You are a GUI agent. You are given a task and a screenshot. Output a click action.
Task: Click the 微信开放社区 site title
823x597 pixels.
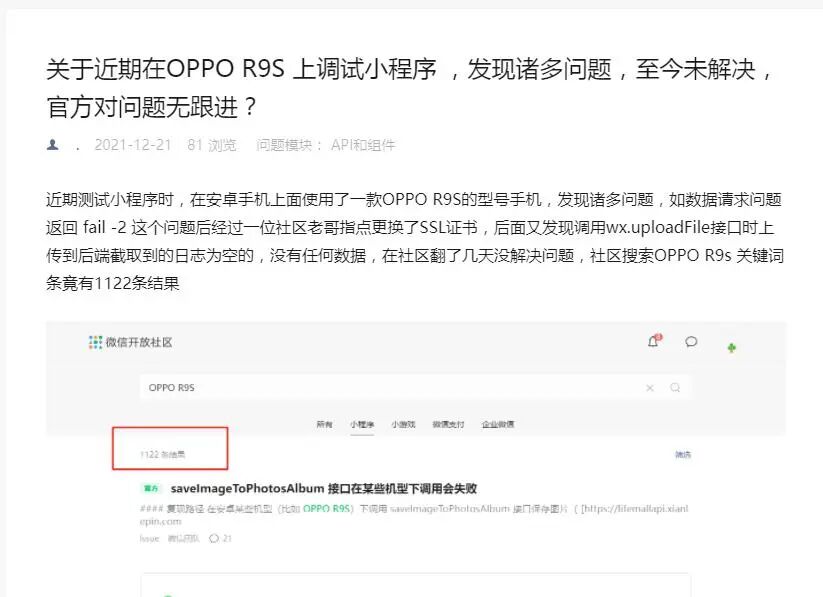(x=139, y=342)
